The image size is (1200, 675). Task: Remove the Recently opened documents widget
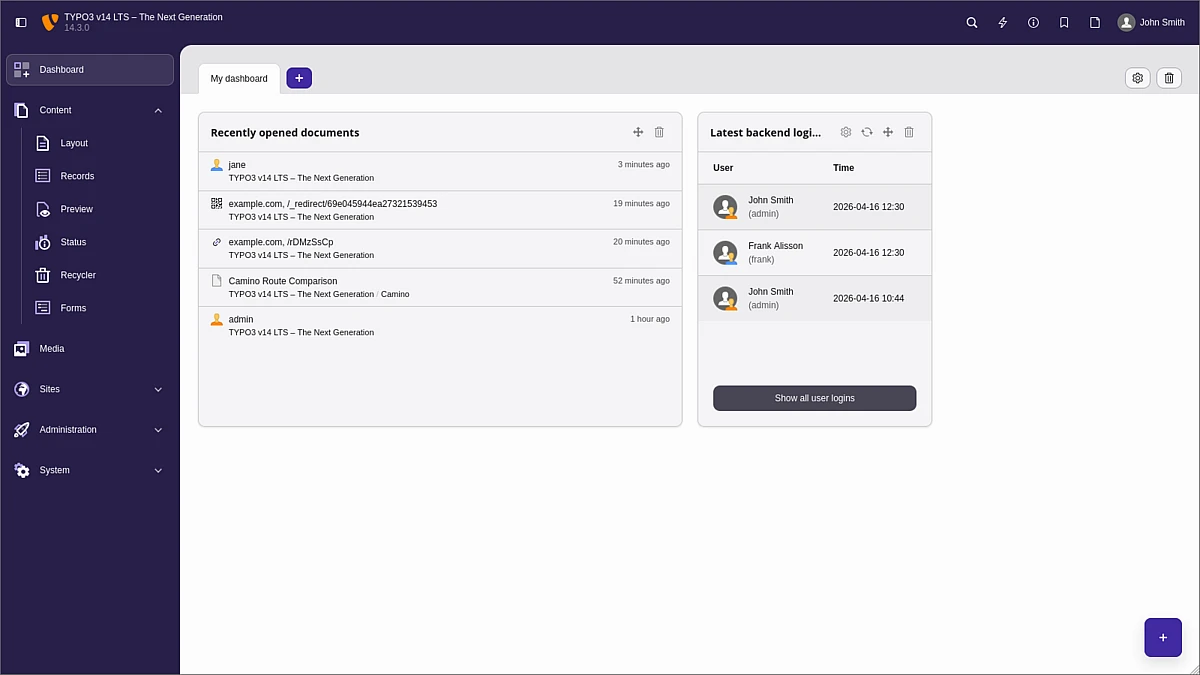click(x=659, y=132)
